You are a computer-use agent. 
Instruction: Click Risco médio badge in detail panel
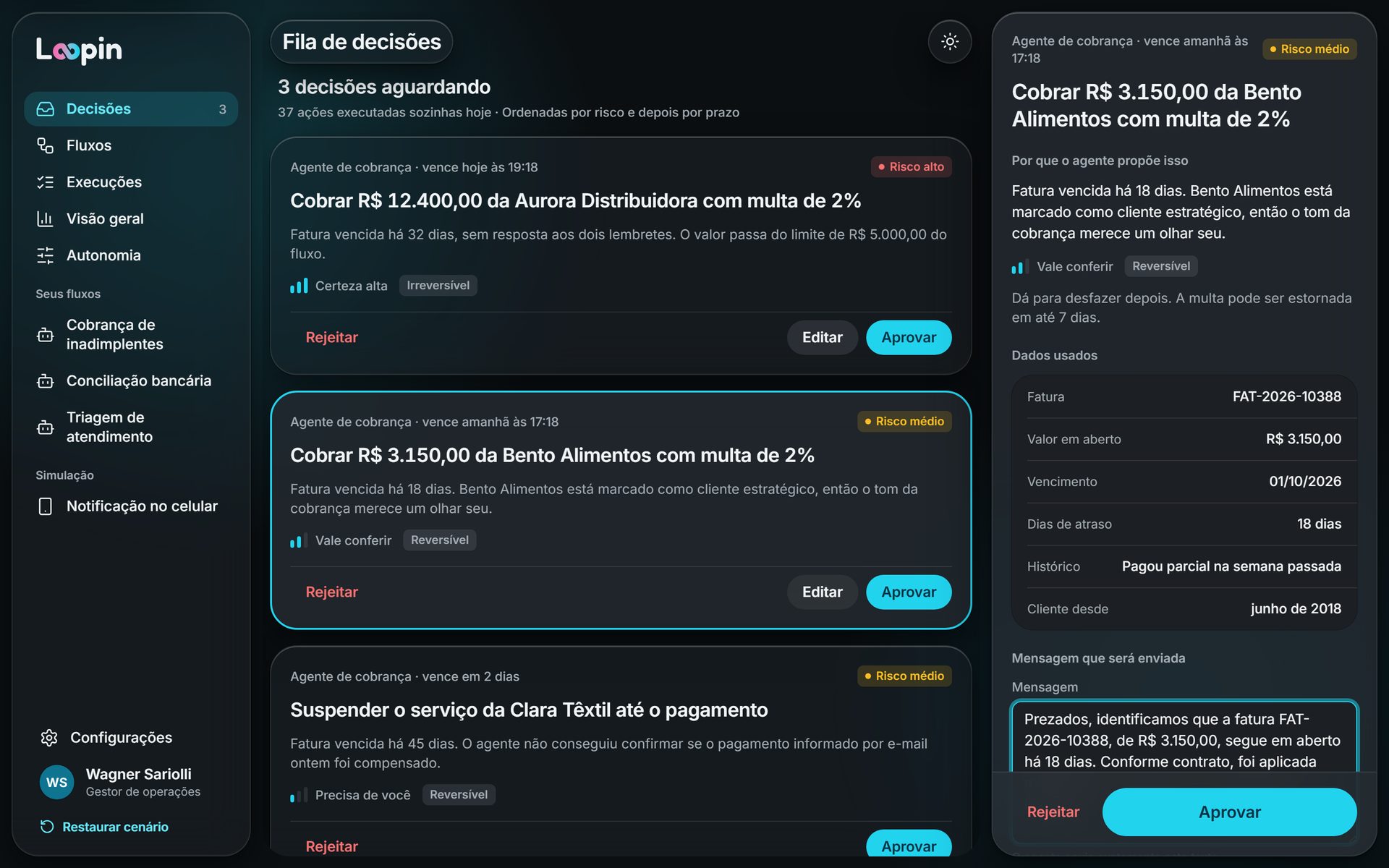click(x=1309, y=49)
